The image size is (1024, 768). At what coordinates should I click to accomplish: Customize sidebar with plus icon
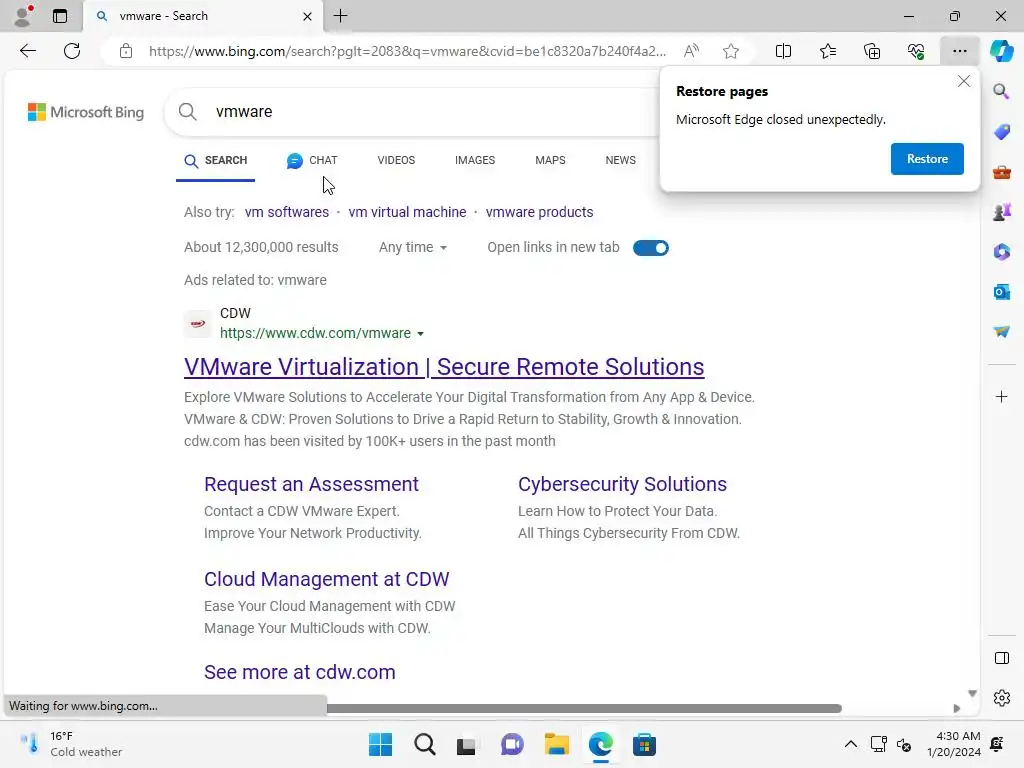[1001, 396]
